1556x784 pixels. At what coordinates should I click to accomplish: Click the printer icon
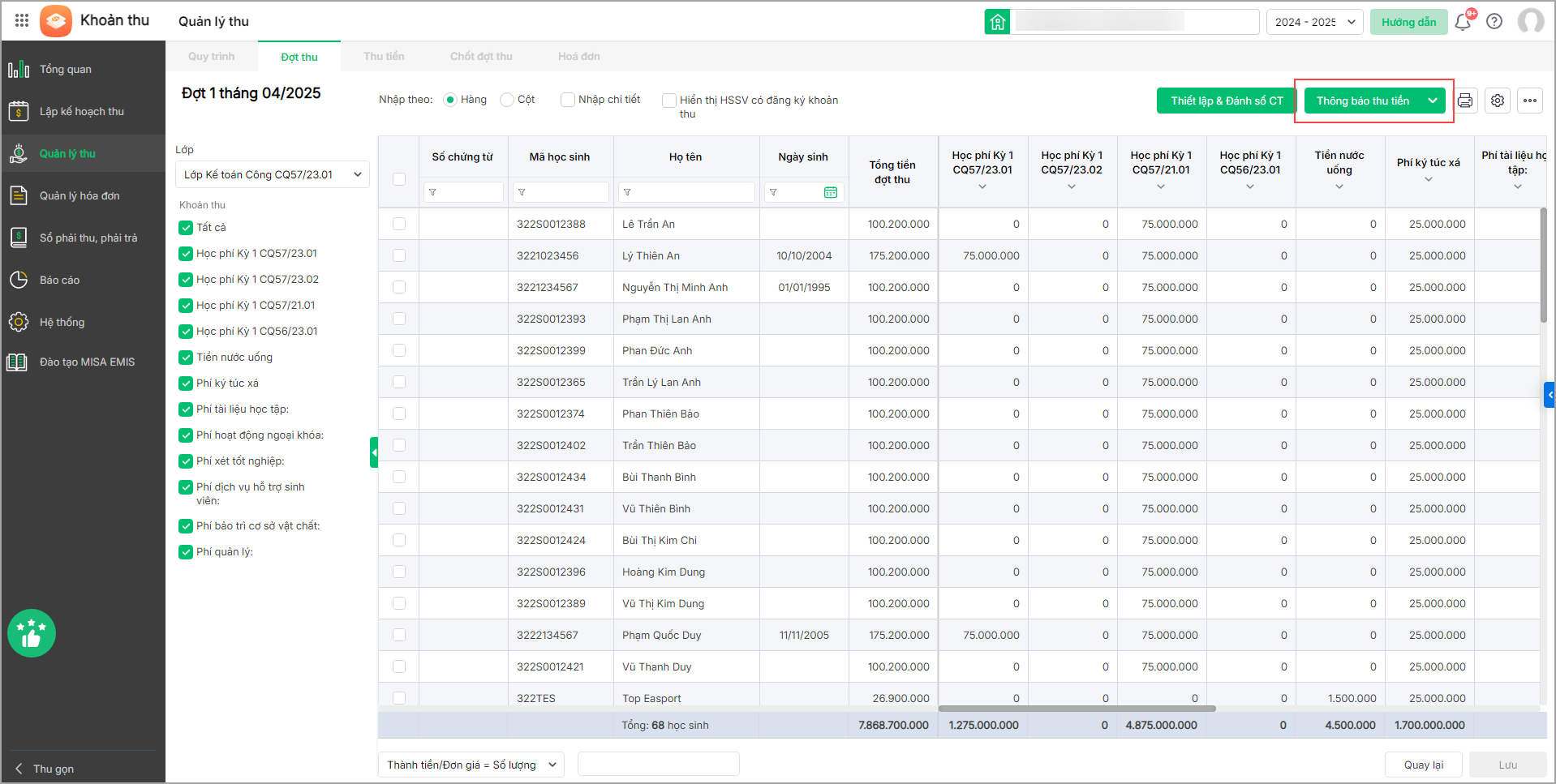tap(1465, 101)
